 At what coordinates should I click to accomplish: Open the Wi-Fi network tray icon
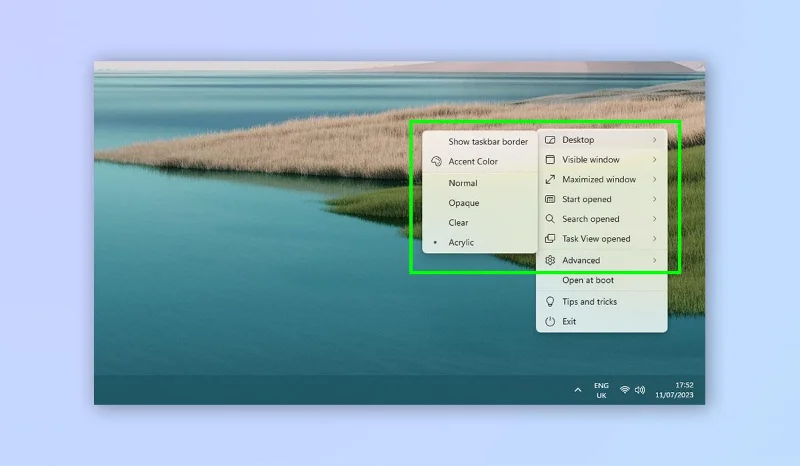[x=624, y=390]
